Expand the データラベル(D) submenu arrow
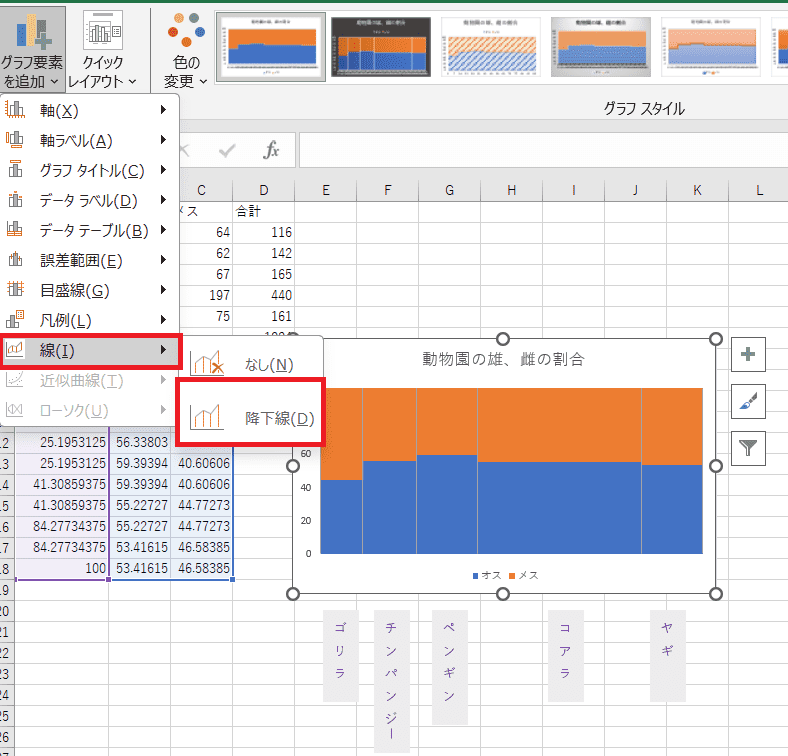788x756 pixels. coord(163,200)
